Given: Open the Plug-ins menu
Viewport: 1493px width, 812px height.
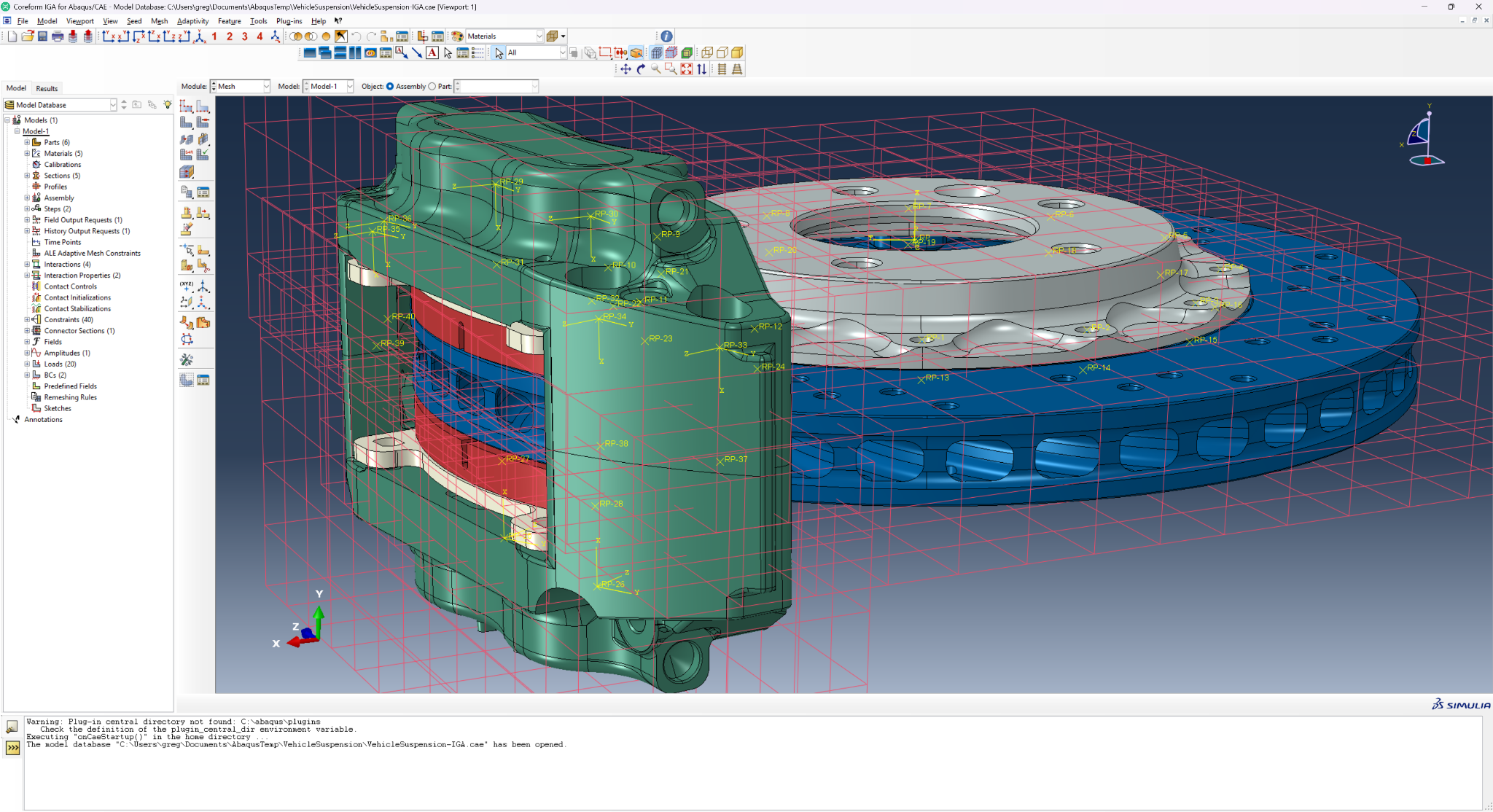Looking at the screenshot, I should click(x=289, y=21).
